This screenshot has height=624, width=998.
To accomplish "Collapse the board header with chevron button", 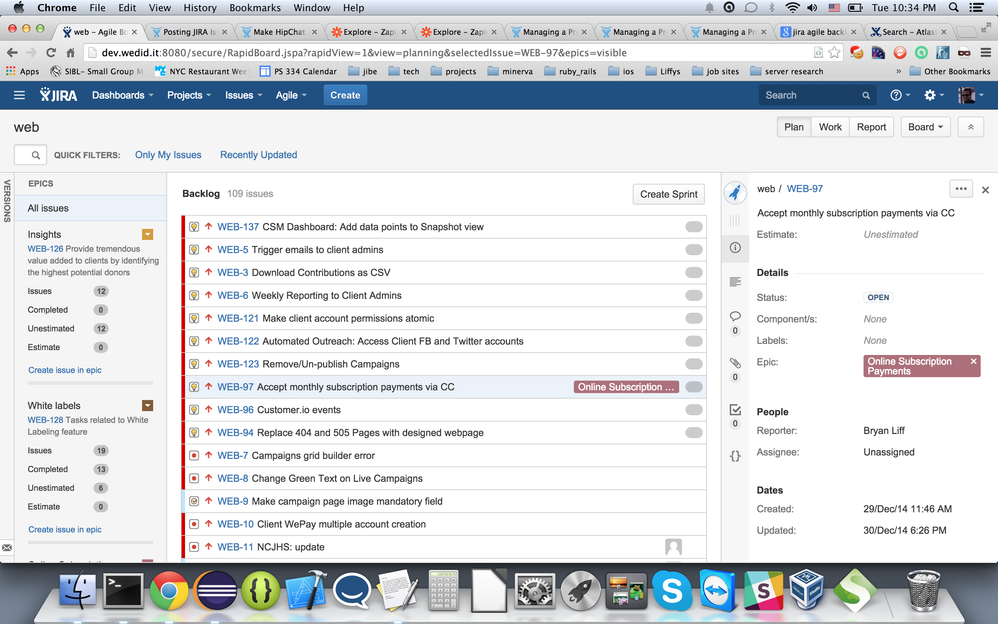I will 971,127.
